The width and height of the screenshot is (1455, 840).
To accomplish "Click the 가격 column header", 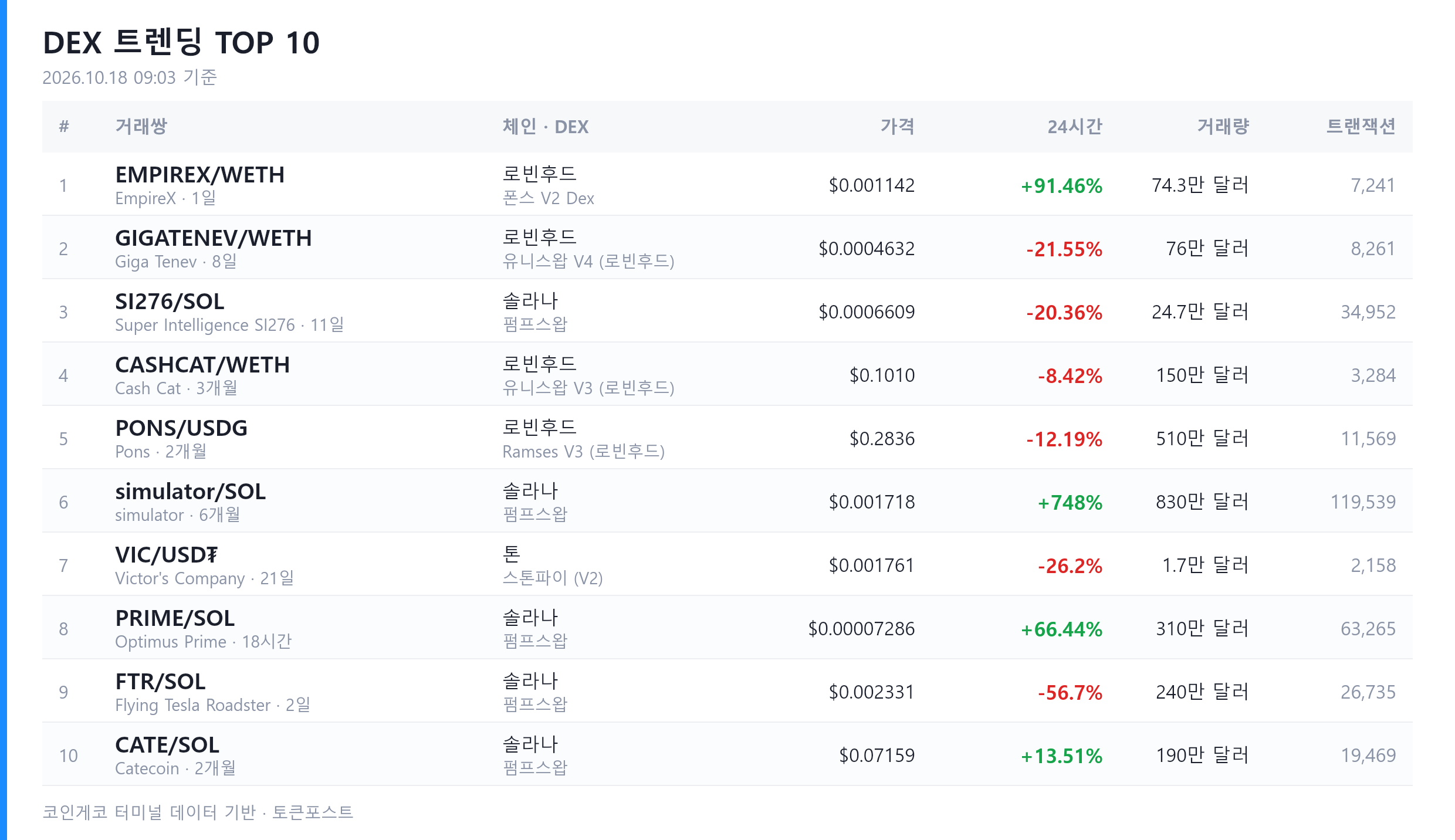I will point(897,127).
